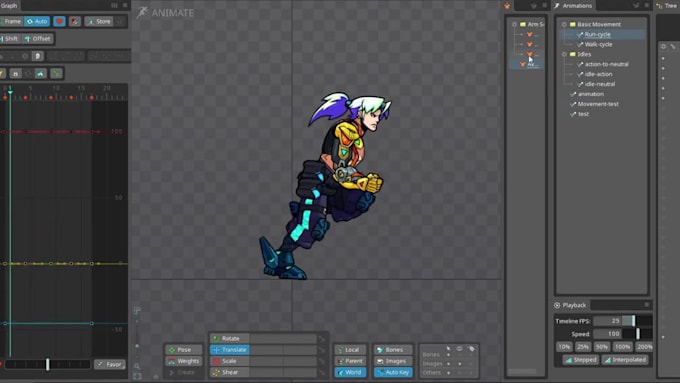Collapse the Idles folder
This screenshot has width=680, height=383.
564,54
